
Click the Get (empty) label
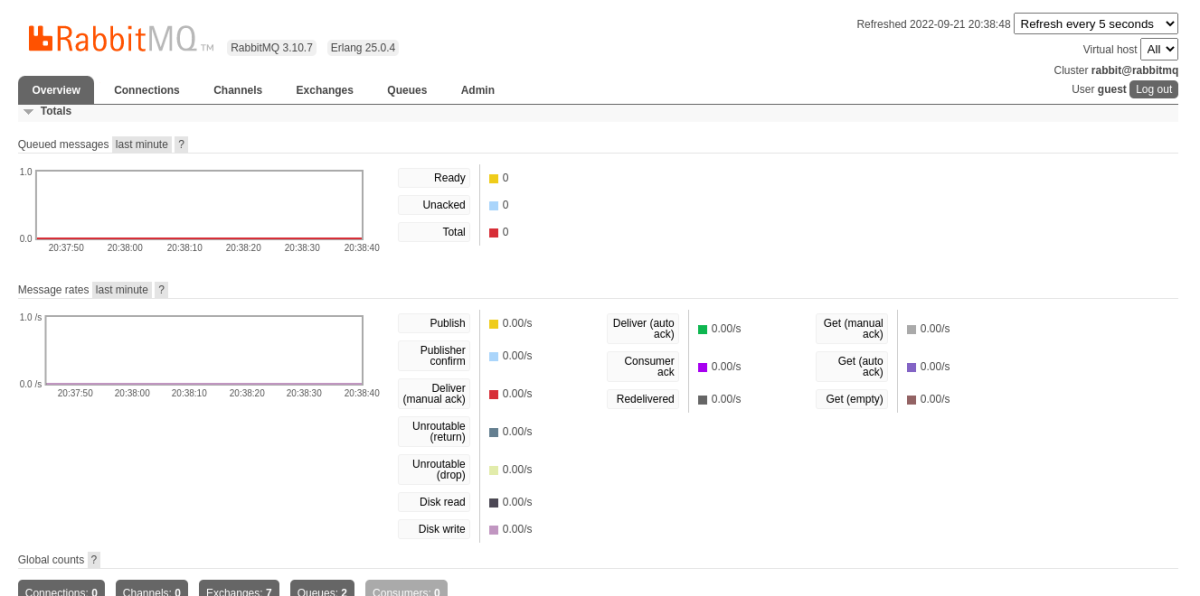(852, 399)
